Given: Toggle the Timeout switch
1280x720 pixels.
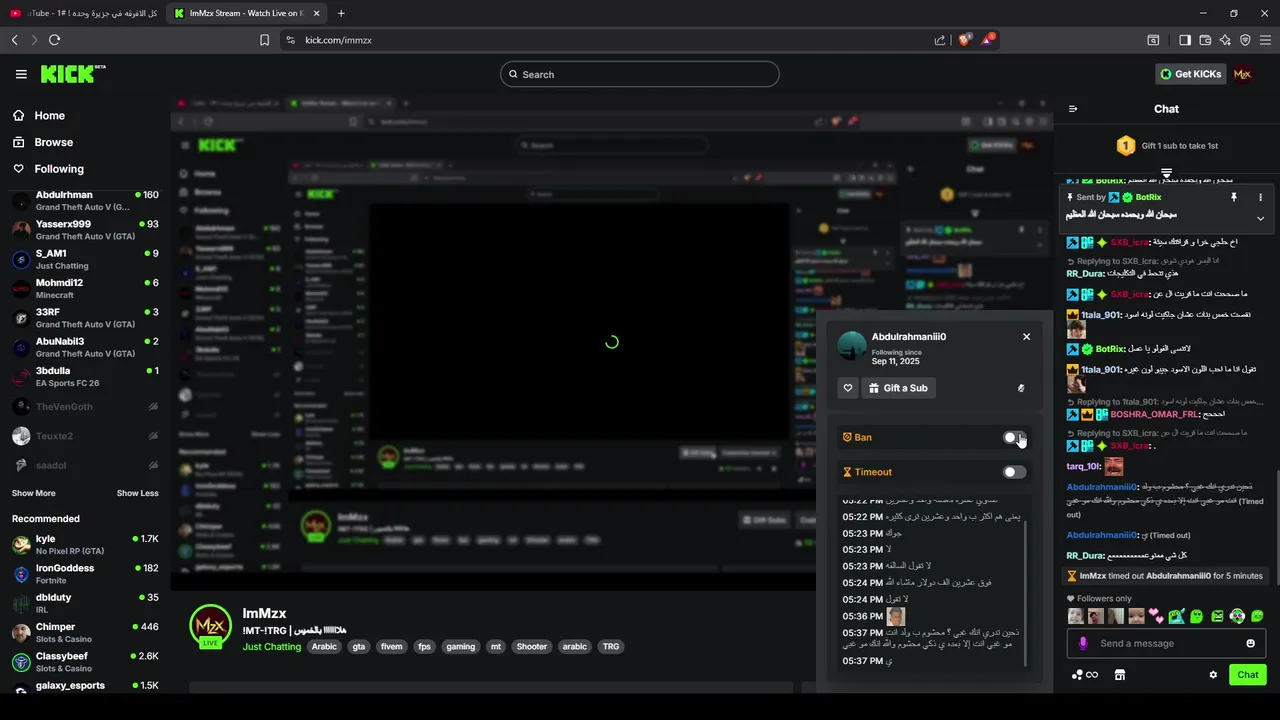Looking at the screenshot, I should click(1014, 472).
